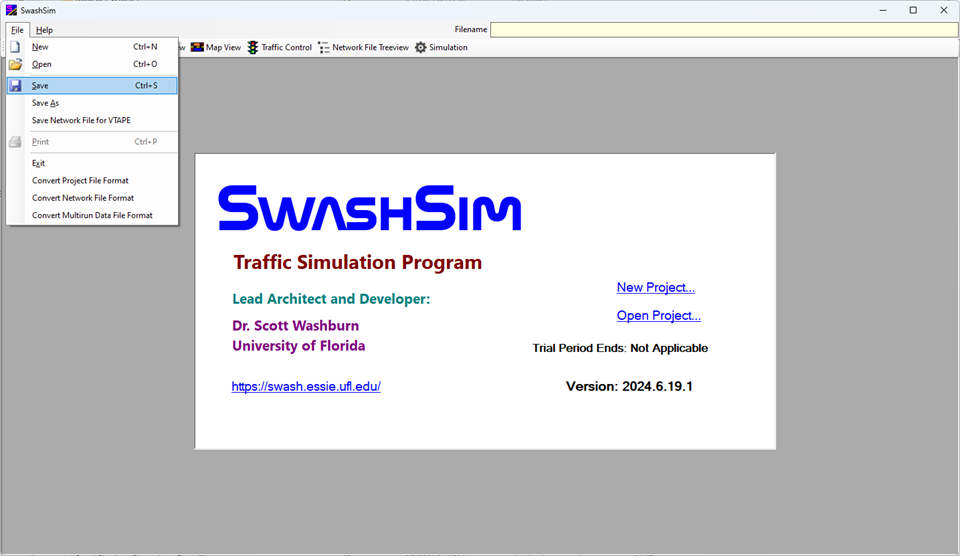Select Convert Network File Format

(x=92, y=198)
